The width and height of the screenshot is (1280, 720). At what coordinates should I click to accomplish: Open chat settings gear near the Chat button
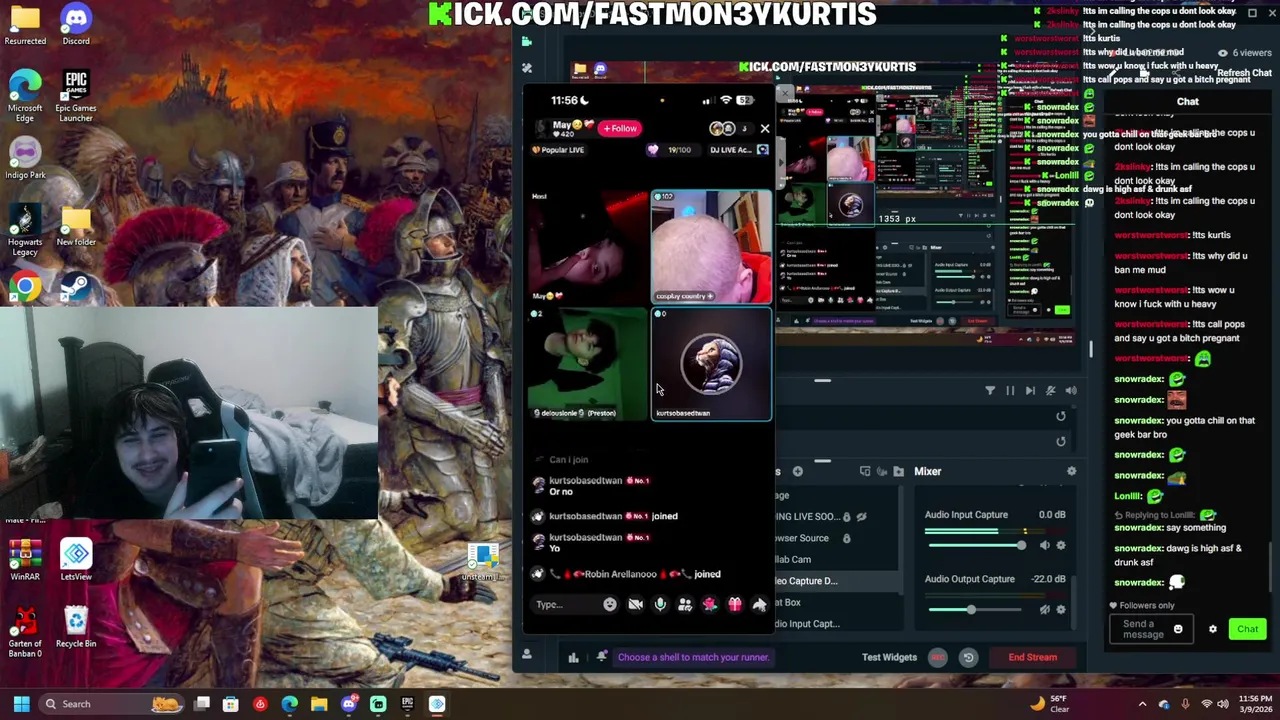1213,629
